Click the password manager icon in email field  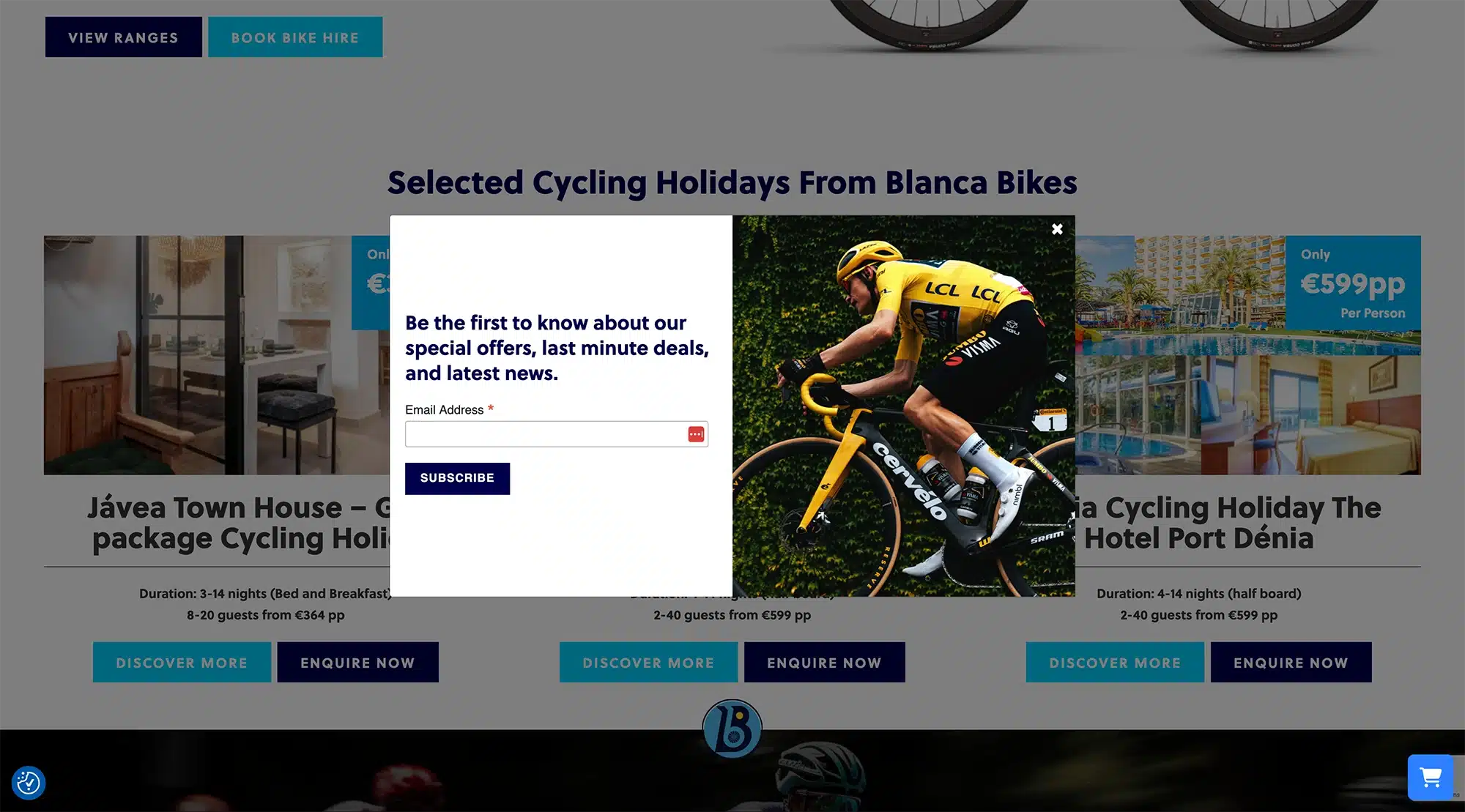point(696,434)
